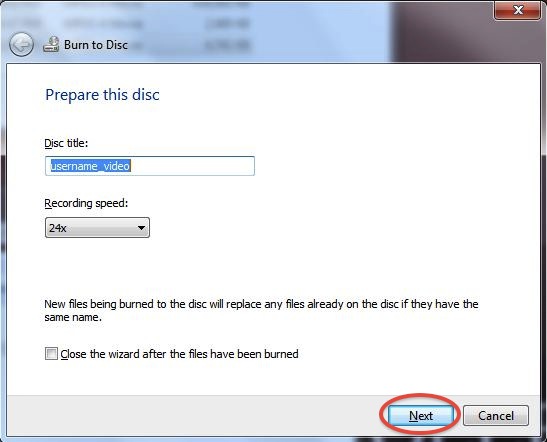This screenshot has height=442, width=547.
Task: Open the Recording speed combo box
Action: (97, 228)
